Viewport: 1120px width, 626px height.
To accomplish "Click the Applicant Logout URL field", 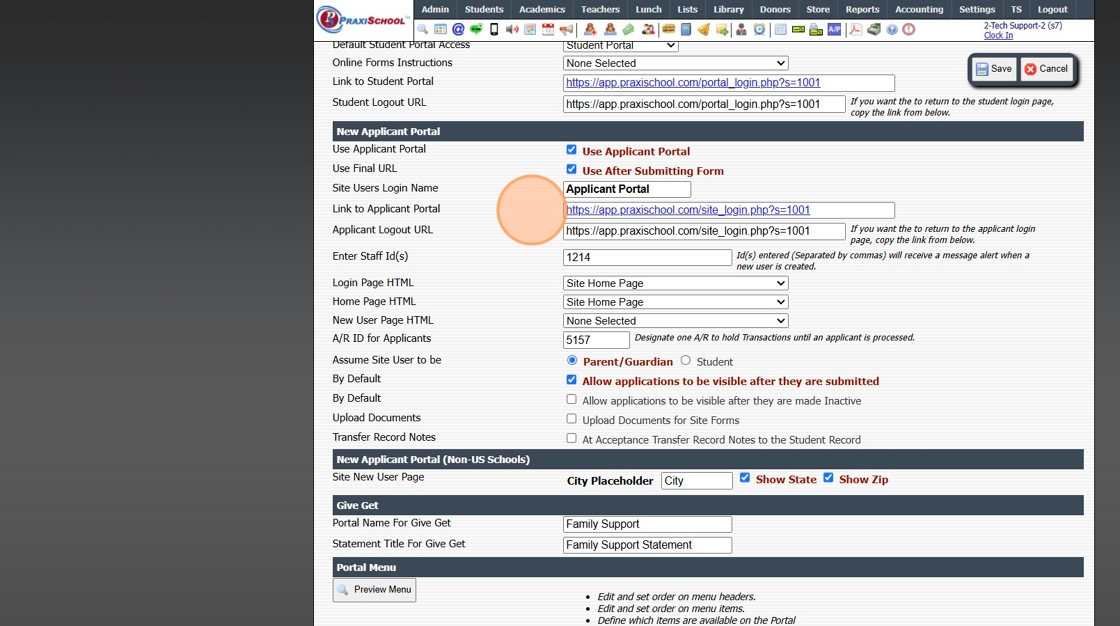I will point(704,231).
